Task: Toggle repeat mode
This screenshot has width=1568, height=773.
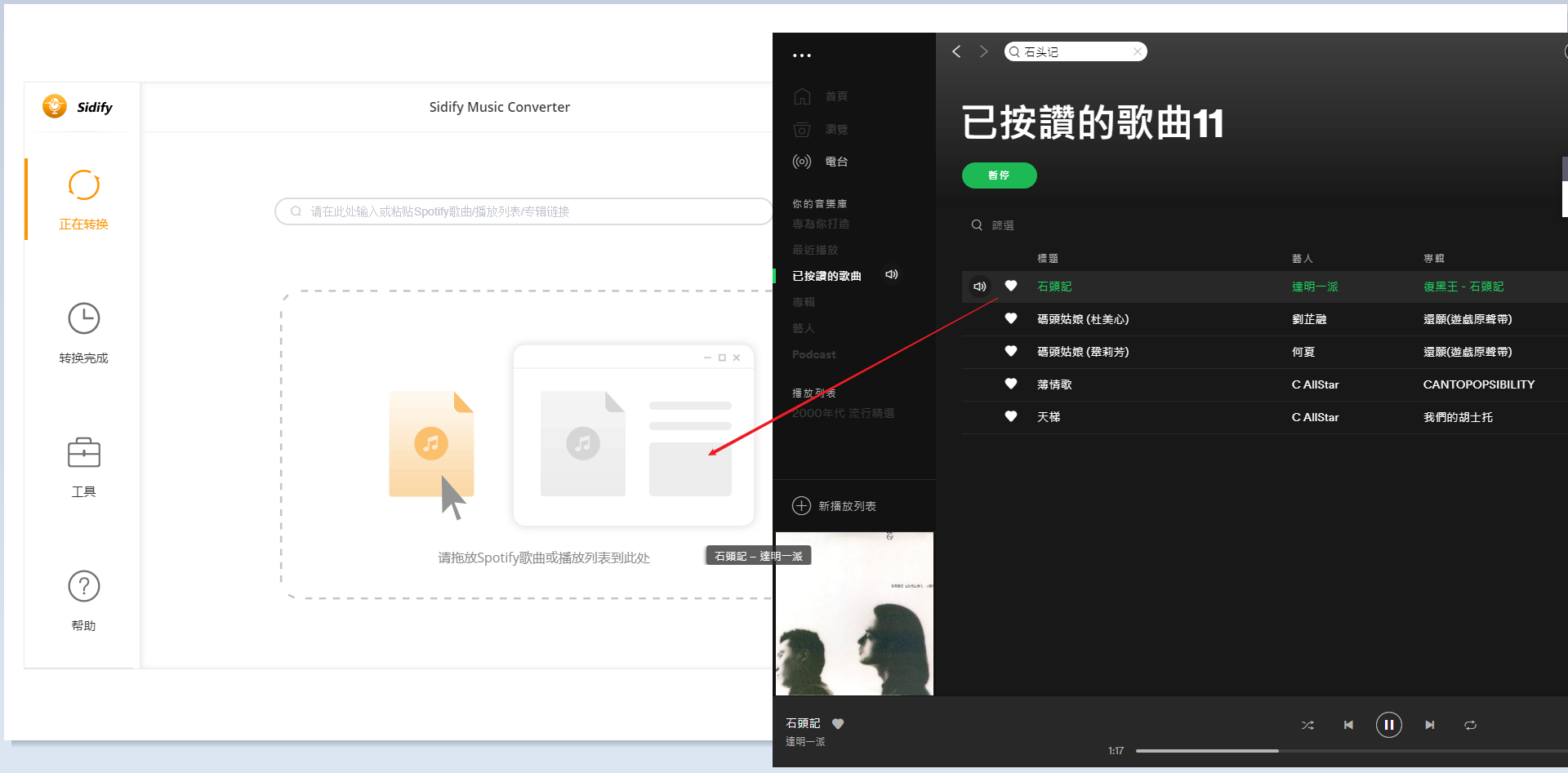Action: (1470, 725)
